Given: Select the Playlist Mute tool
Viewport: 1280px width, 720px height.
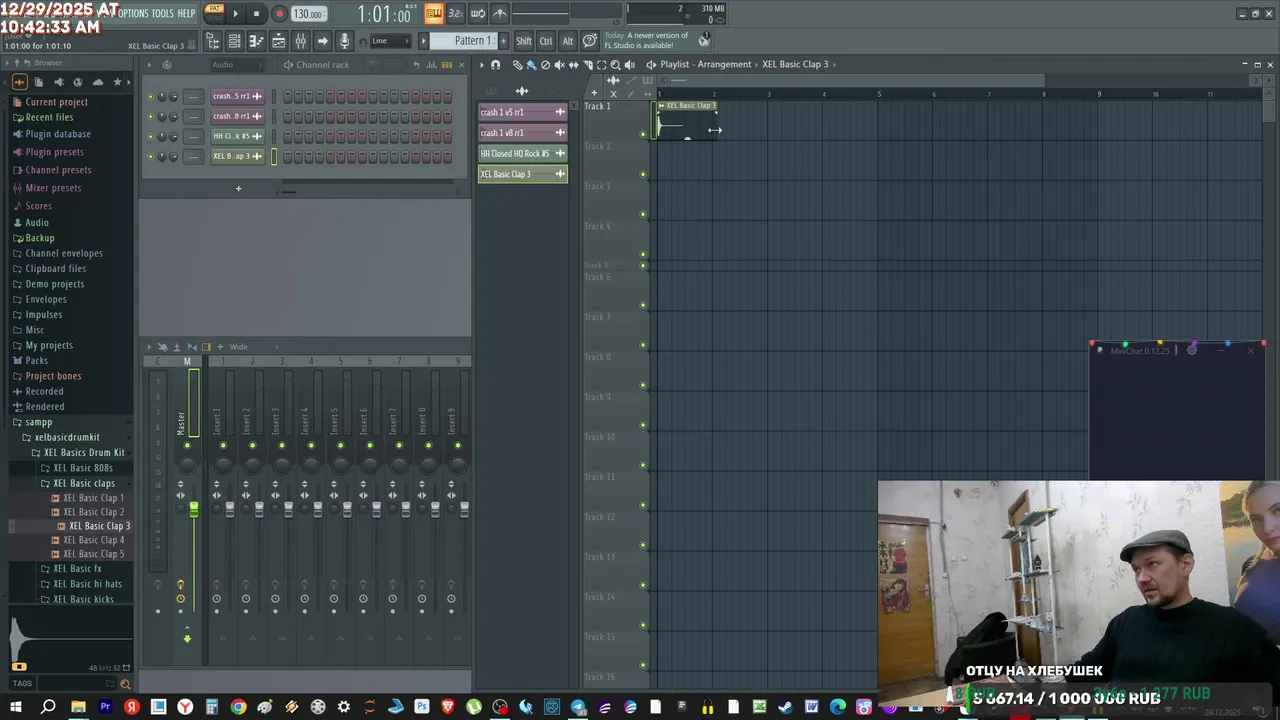Looking at the screenshot, I should click(x=559, y=65).
